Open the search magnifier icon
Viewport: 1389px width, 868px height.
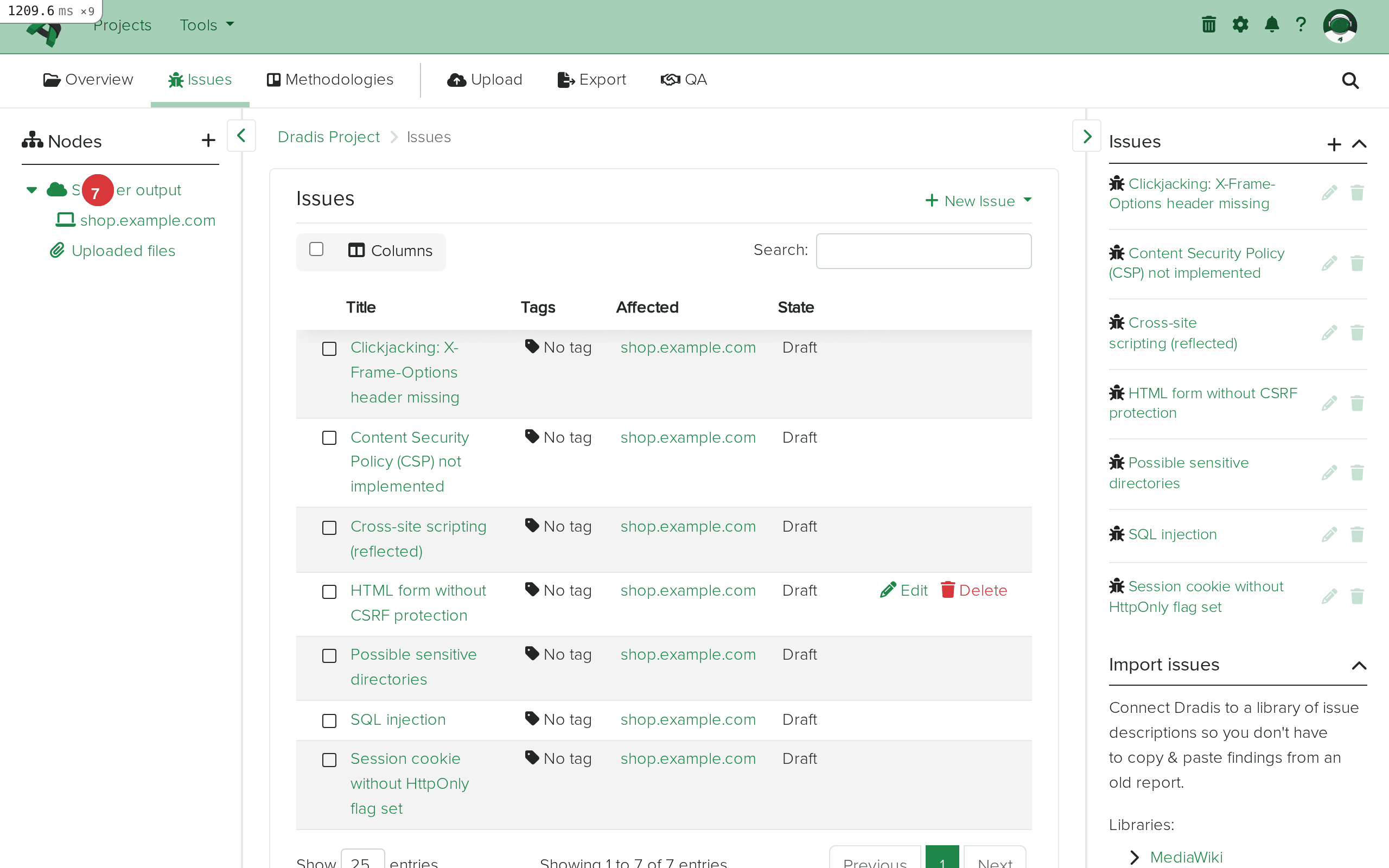tap(1350, 80)
